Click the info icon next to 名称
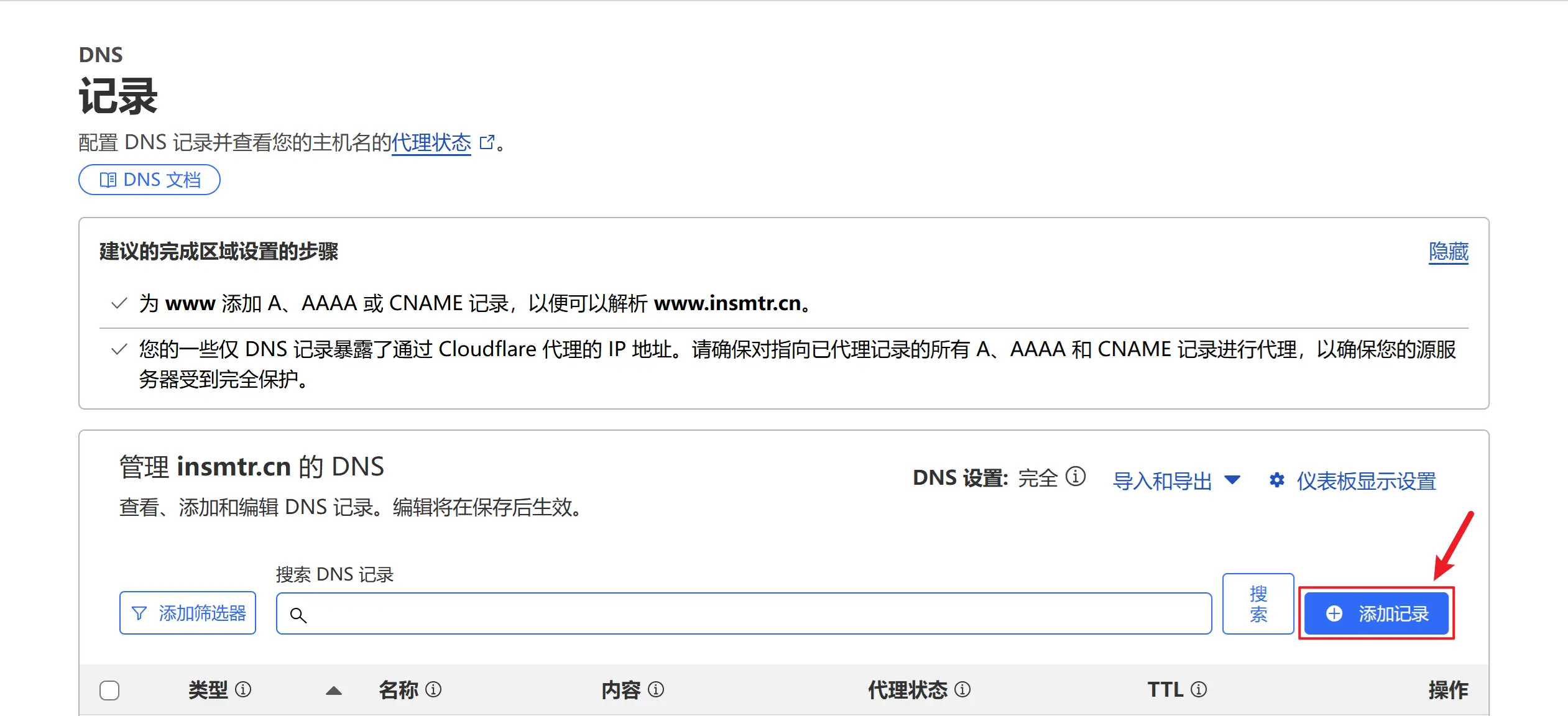Viewport: 1568px width, 716px height. coord(433,689)
